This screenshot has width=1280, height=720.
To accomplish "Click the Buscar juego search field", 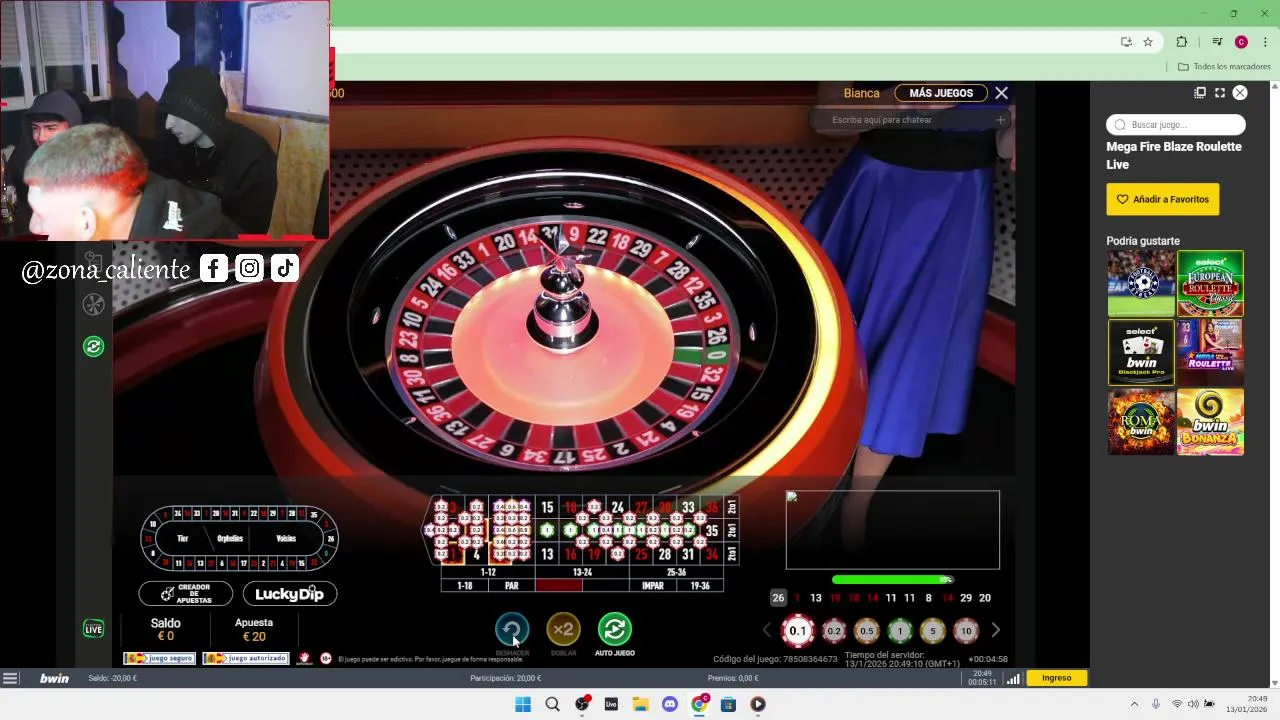I will tap(1176, 125).
